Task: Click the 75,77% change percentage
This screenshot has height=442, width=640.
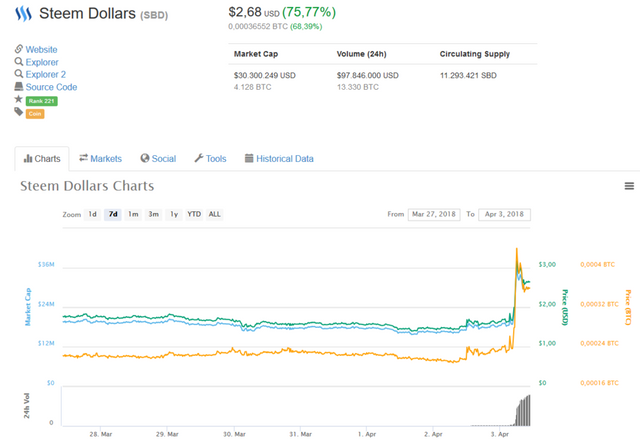Action: point(309,12)
